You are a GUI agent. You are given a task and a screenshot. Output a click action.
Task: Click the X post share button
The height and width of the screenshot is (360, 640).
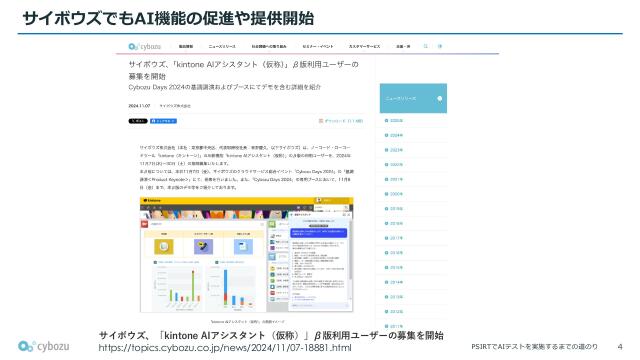[138, 121]
